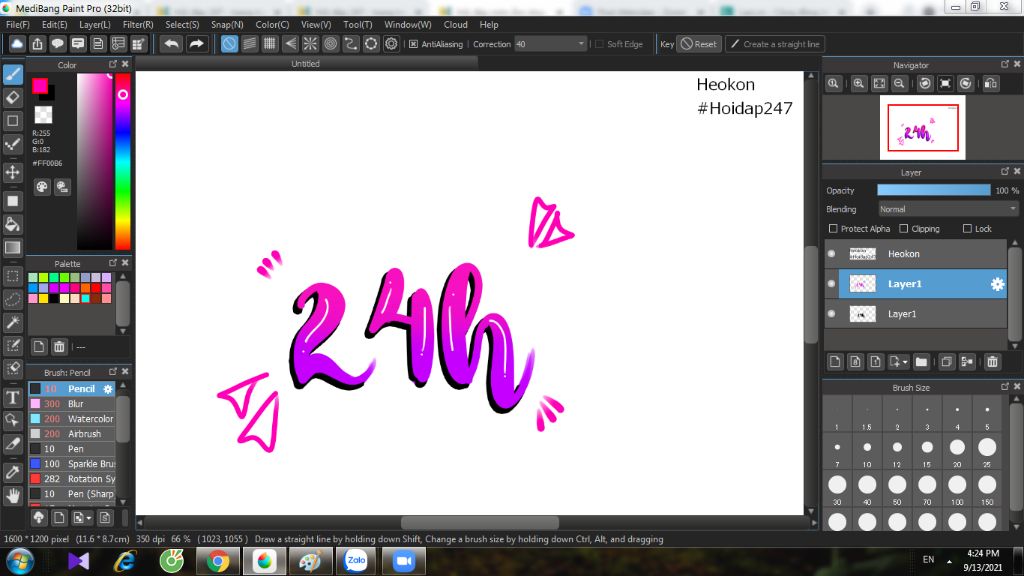Enable layer Lock checkbox
Image resolution: width=1024 pixels, height=576 pixels.
click(967, 229)
